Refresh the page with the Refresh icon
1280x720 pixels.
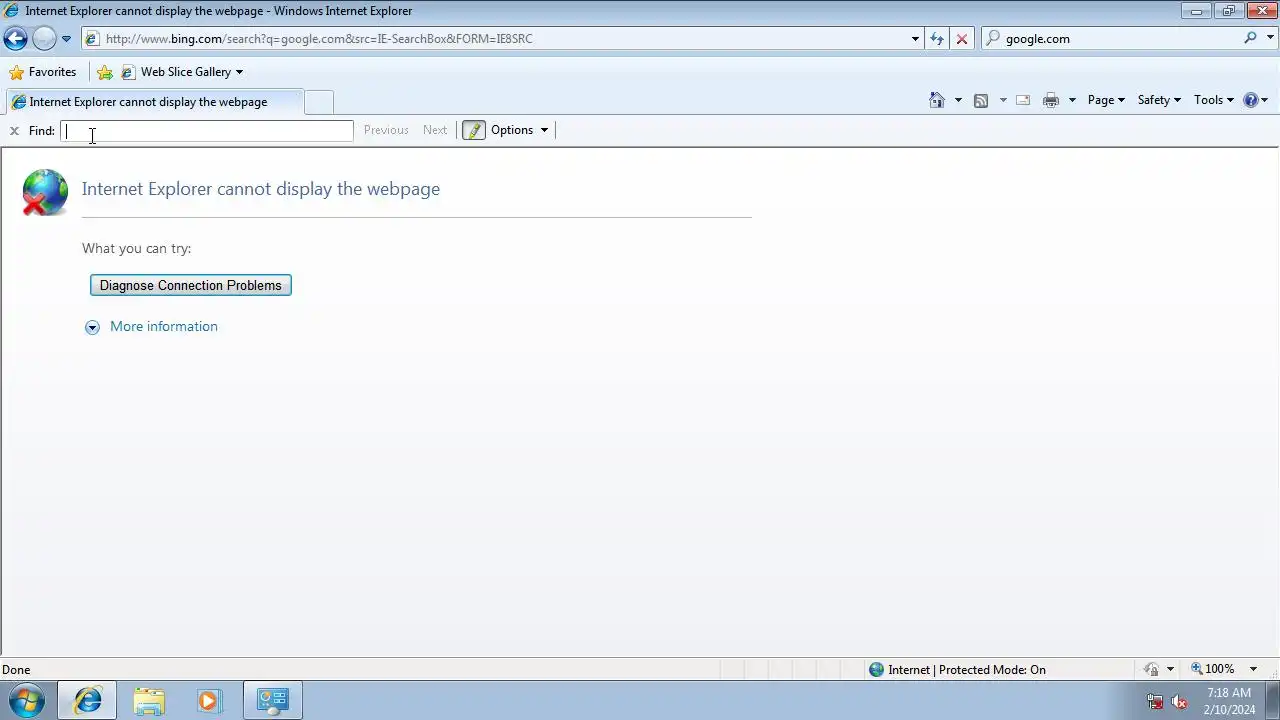tap(937, 39)
